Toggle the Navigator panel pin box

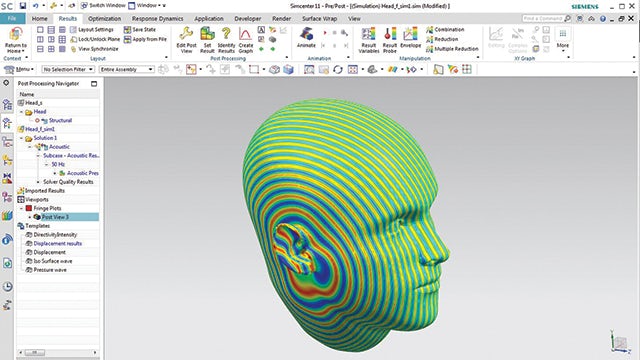(x=94, y=84)
